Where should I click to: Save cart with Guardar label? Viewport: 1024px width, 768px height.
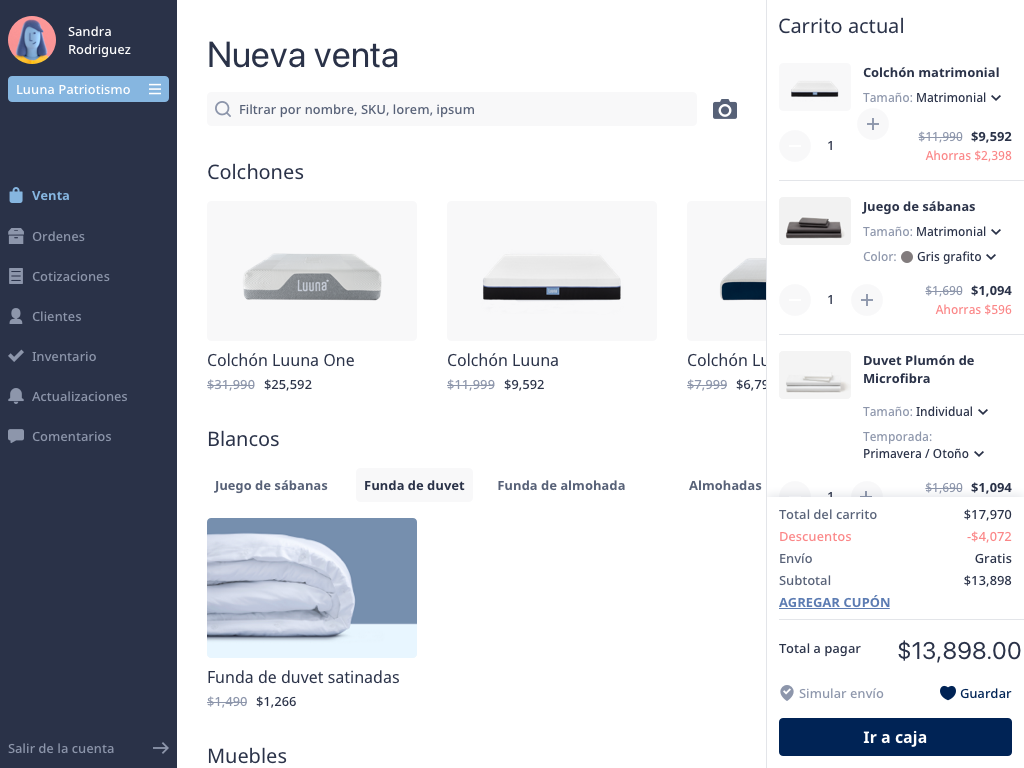pos(985,693)
